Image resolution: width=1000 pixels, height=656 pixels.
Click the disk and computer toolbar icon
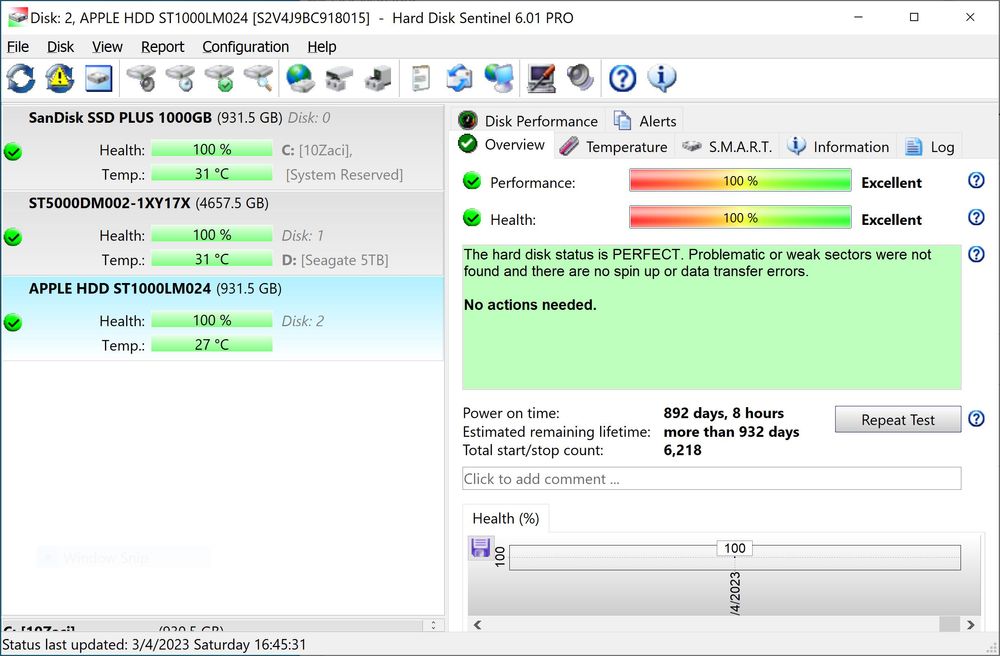[x=378, y=78]
